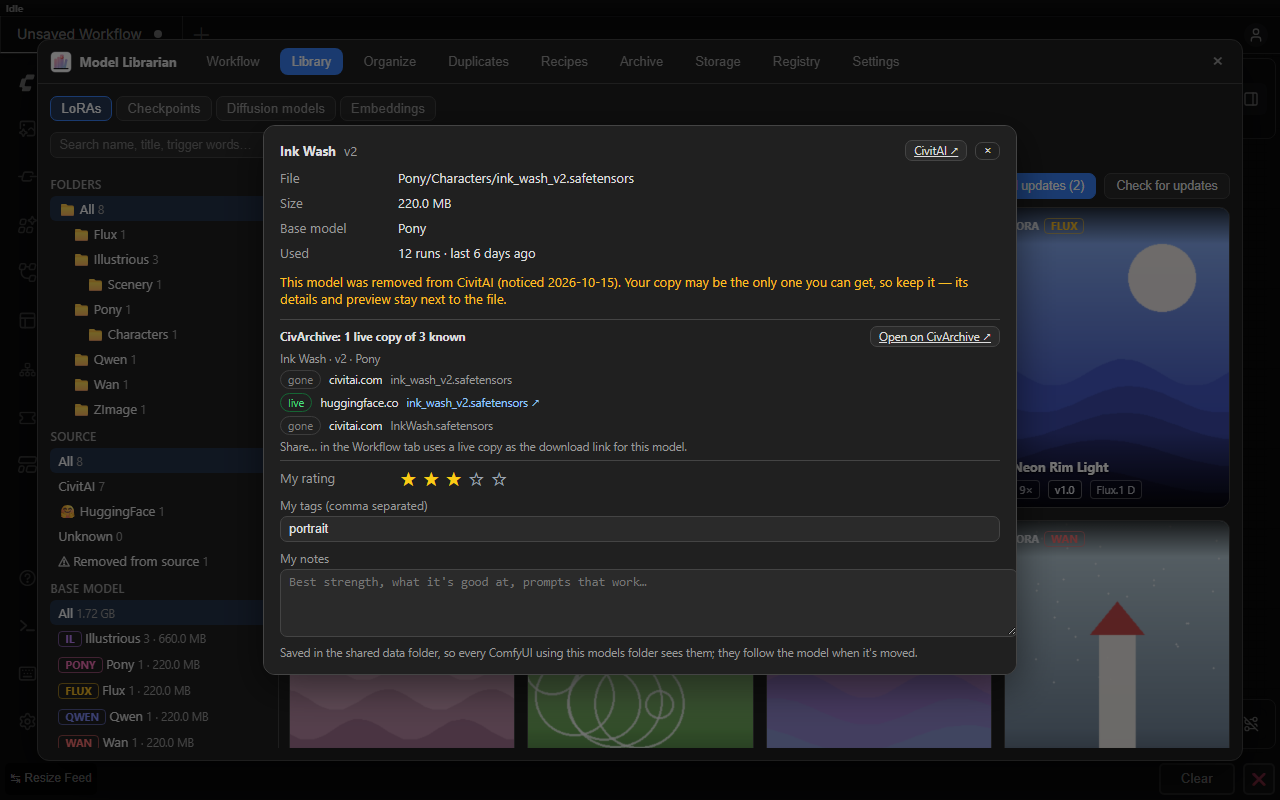The width and height of the screenshot is (1280, 800).
Task: Click the My tags input field
Action: click(640, 529)
